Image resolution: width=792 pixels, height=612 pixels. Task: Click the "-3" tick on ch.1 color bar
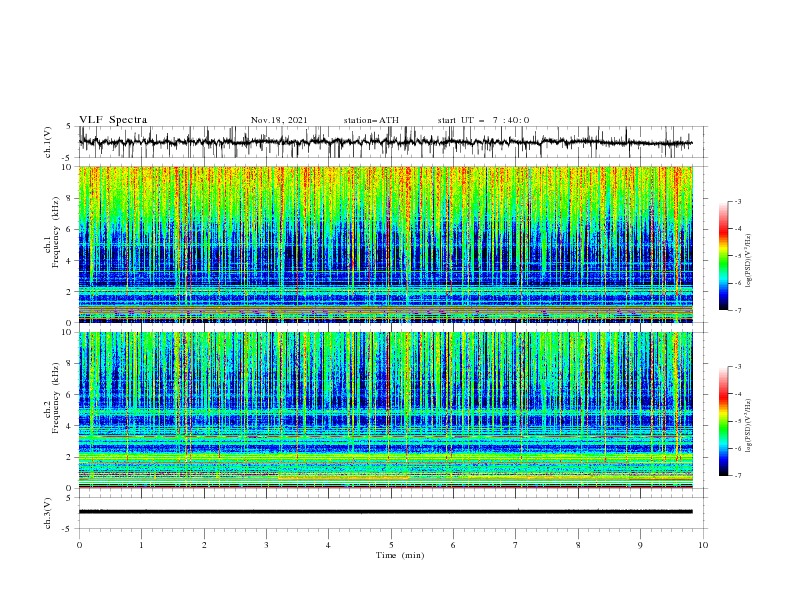[x=737, y=201]
